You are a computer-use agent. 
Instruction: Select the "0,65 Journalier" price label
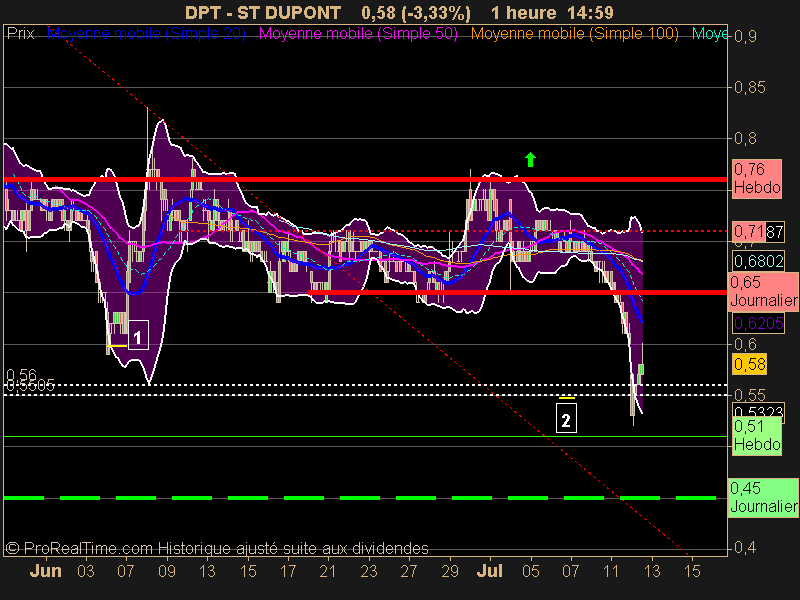click(x=763, y=291)
